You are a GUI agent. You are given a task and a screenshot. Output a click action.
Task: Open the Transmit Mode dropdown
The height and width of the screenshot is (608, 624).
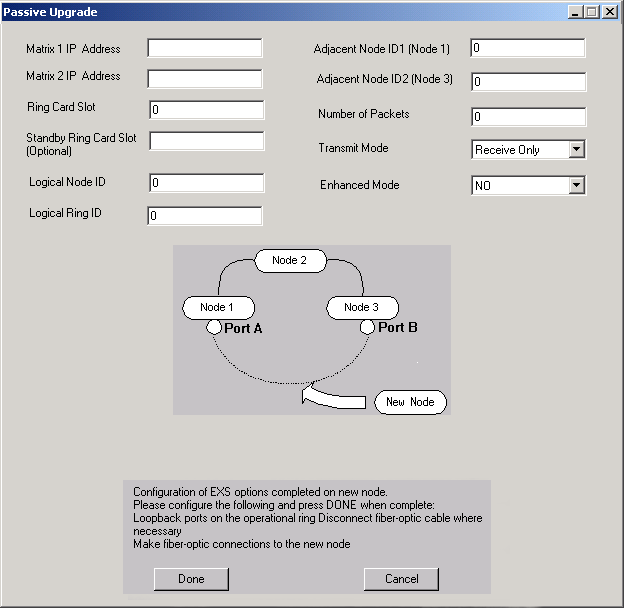[575, 150]
